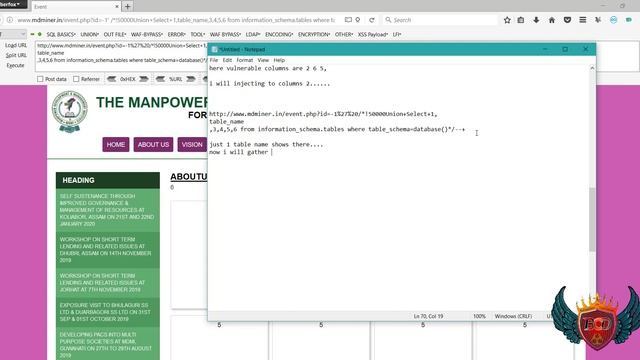Viewport: 640px width, 360px height.
Task: Click the HackBar URL text area
Action: 122,57
